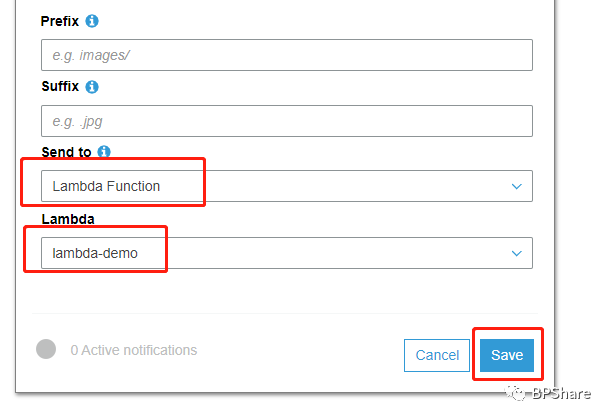Focus the Suffix input with .jpg placeholder

[286, 121]
